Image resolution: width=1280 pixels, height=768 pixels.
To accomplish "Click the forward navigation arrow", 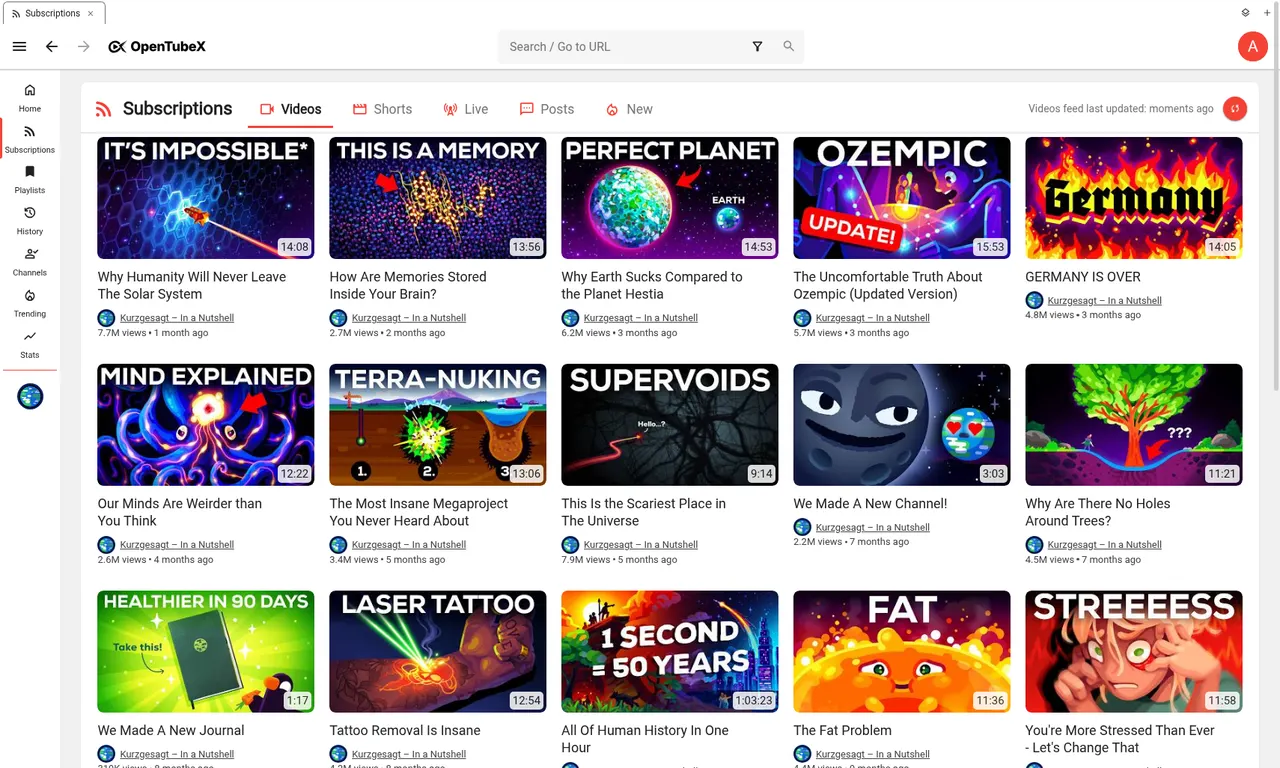I will coord(84,46).
